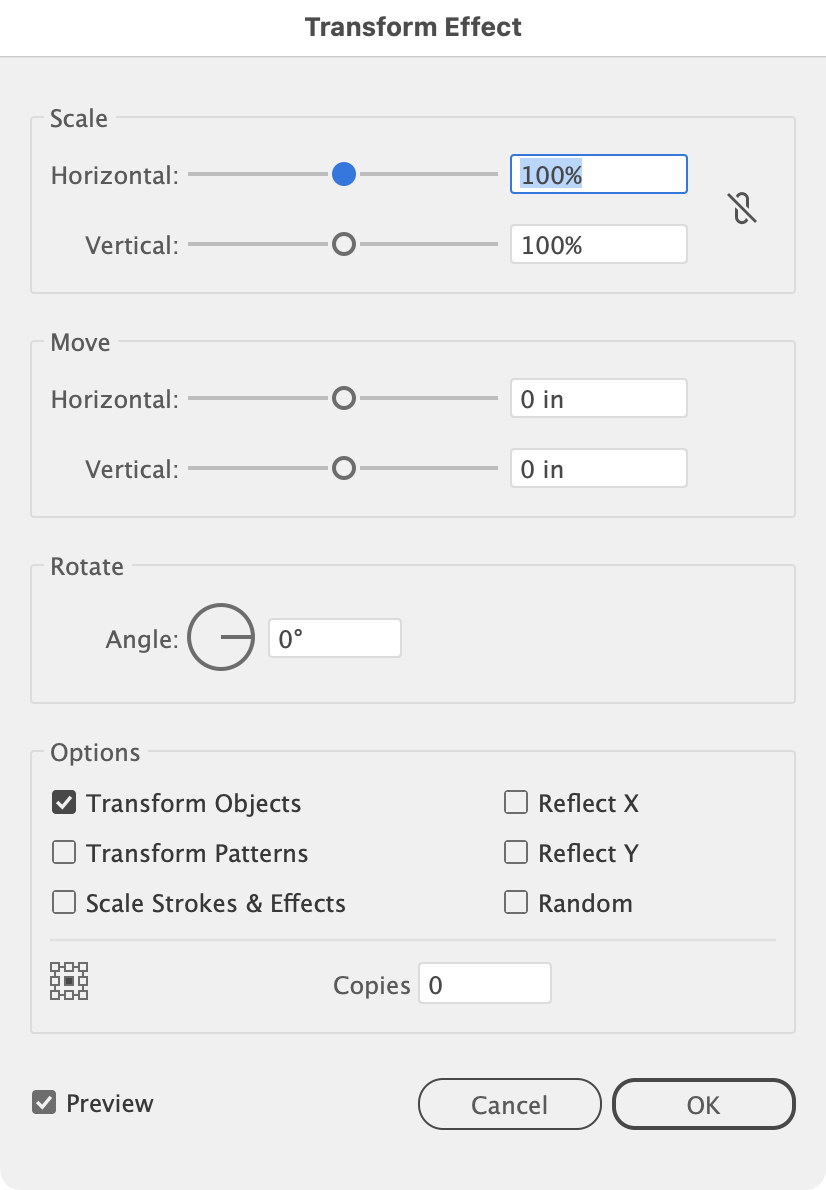Click the Copies number field
This screenshot has height=1190, width=826.
(485, 984)
